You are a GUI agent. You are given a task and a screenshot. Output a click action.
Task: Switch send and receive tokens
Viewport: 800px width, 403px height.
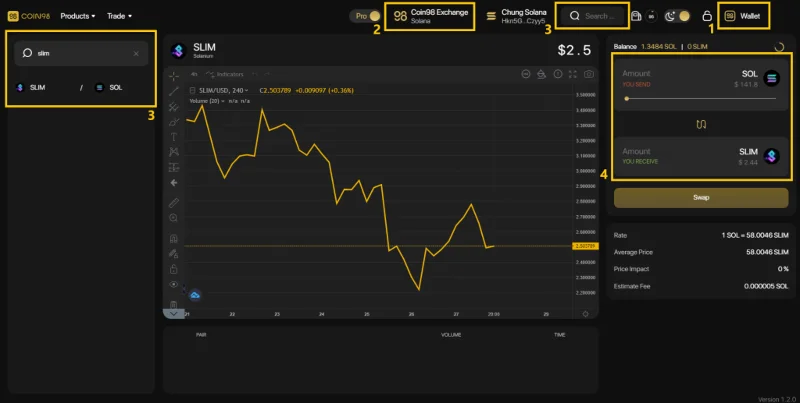(x=701, y=124)
